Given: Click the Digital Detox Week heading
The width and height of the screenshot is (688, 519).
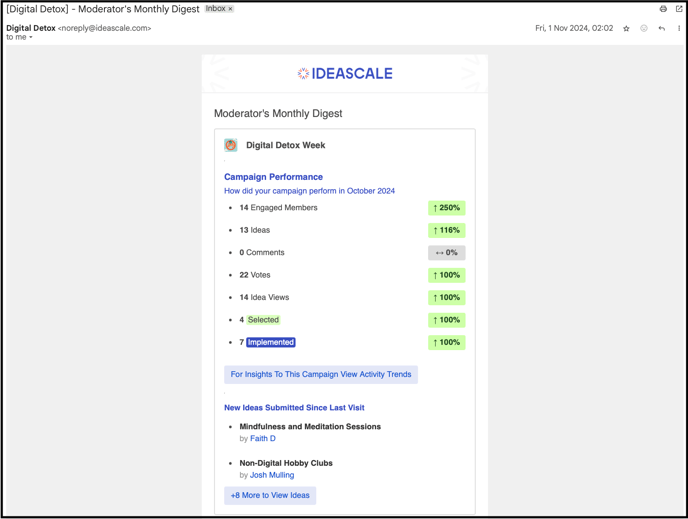Looking at the screenshot, I should point(286,145).
